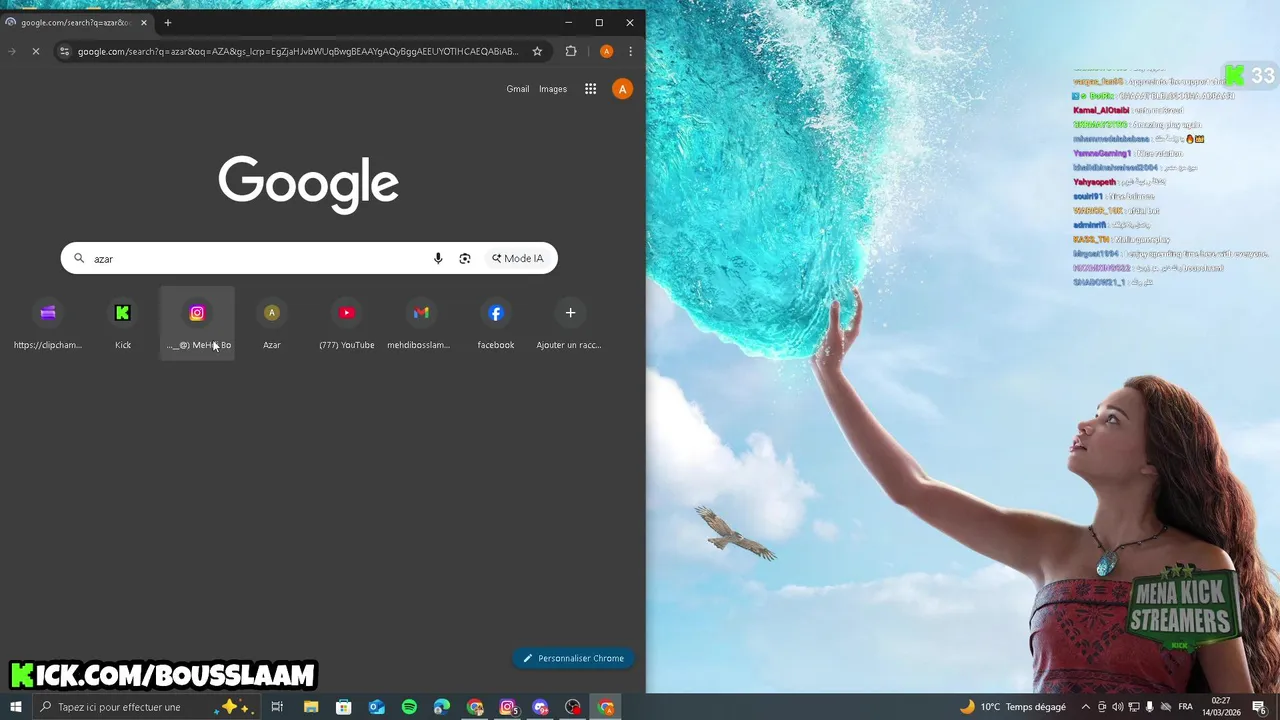The height and width of the screenshot is (720, 1280).
Task: Search by image with Lens icon
Action: pos(465,258)
